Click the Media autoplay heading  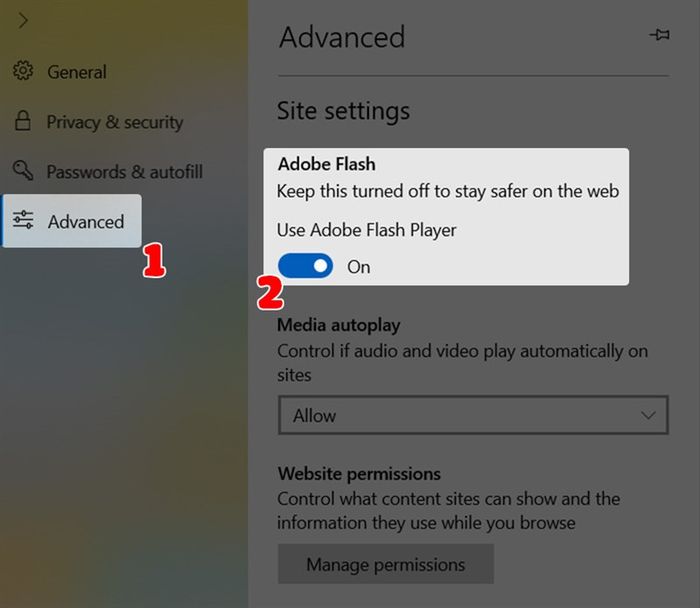pyautogui.click(x=339, y=325)
